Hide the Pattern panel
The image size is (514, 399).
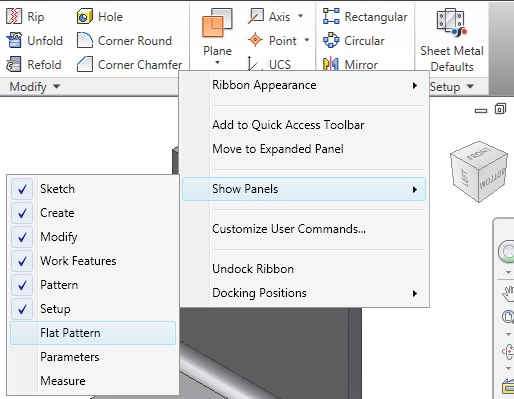[x=93, y=285]
